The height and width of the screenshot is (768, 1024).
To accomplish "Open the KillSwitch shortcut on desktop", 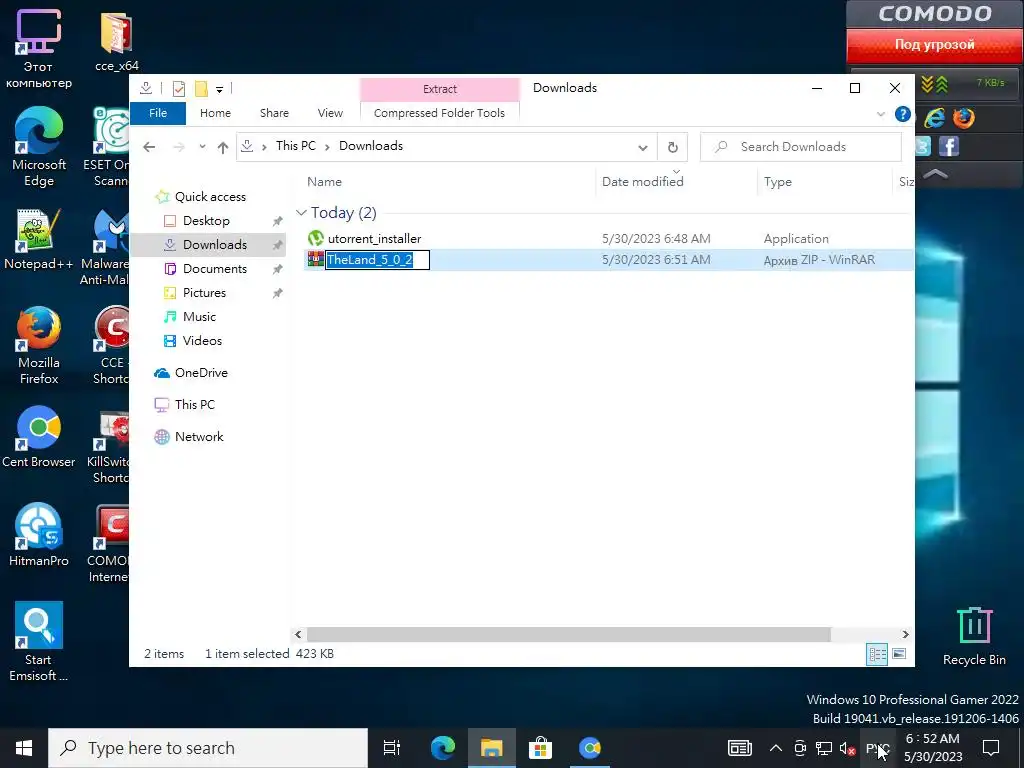I will pyautogui.click(x=109, y=447).
